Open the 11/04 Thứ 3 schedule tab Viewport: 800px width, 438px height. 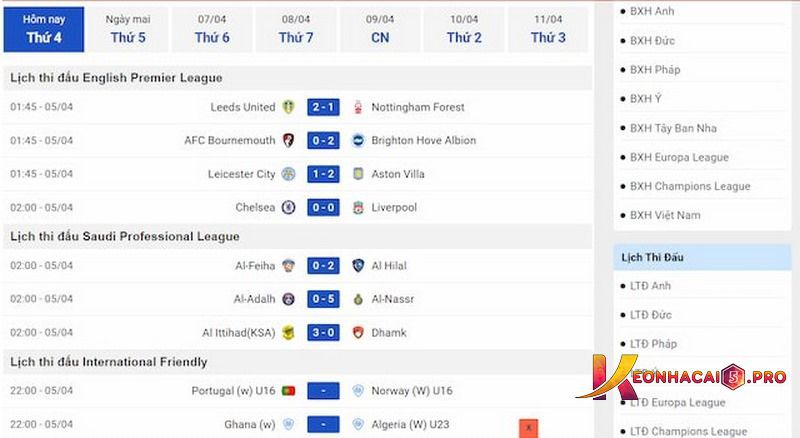point(548,29)
